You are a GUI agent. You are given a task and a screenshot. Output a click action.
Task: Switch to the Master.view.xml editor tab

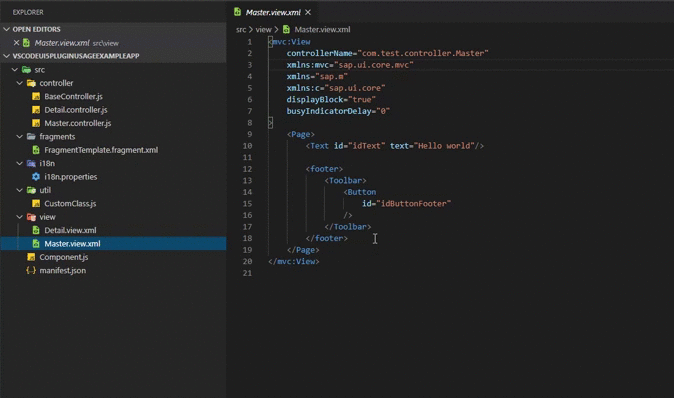pos(273,12)
